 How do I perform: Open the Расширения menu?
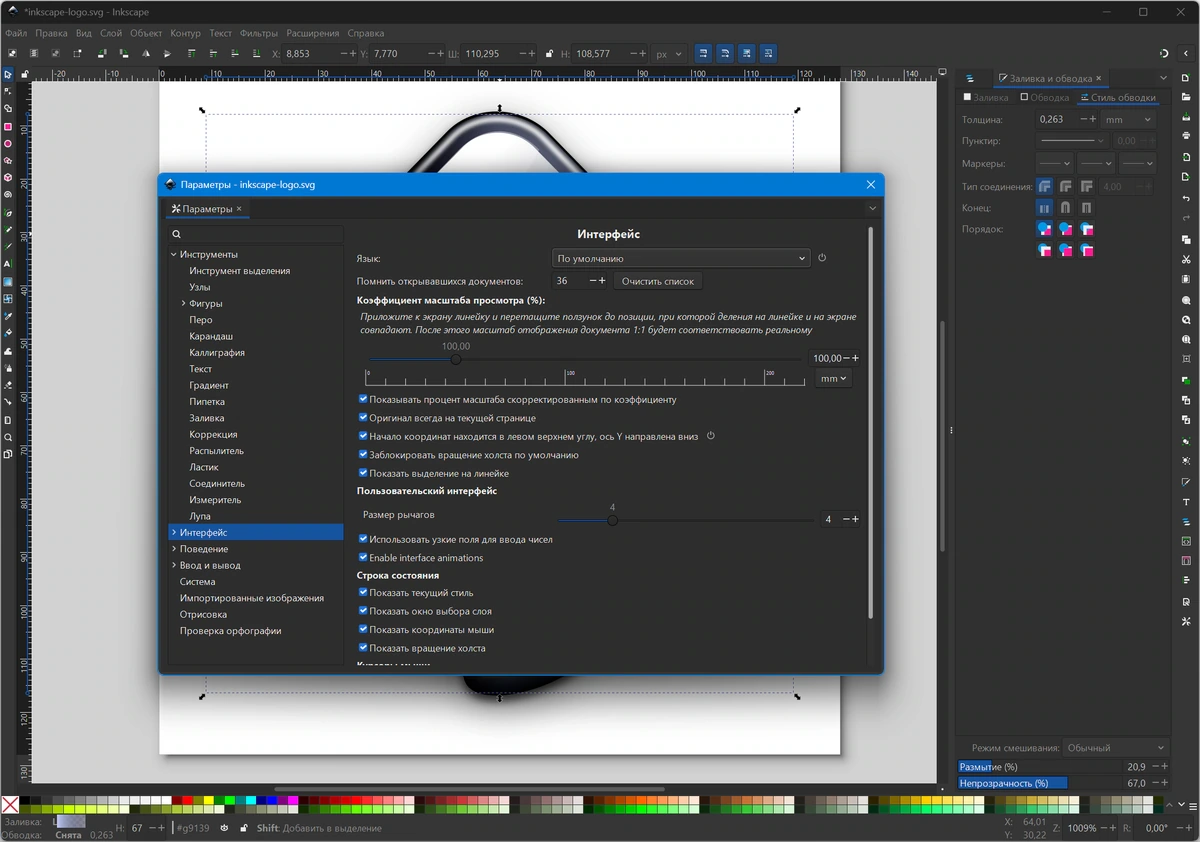pyautogui.click(x=313, y=33)
